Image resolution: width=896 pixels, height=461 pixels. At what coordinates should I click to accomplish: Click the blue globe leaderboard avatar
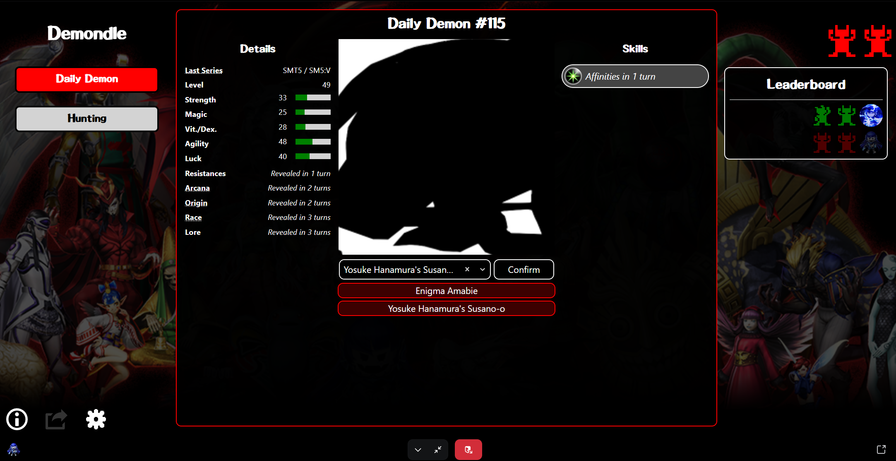pyautogui.click(x=871, y=115)
